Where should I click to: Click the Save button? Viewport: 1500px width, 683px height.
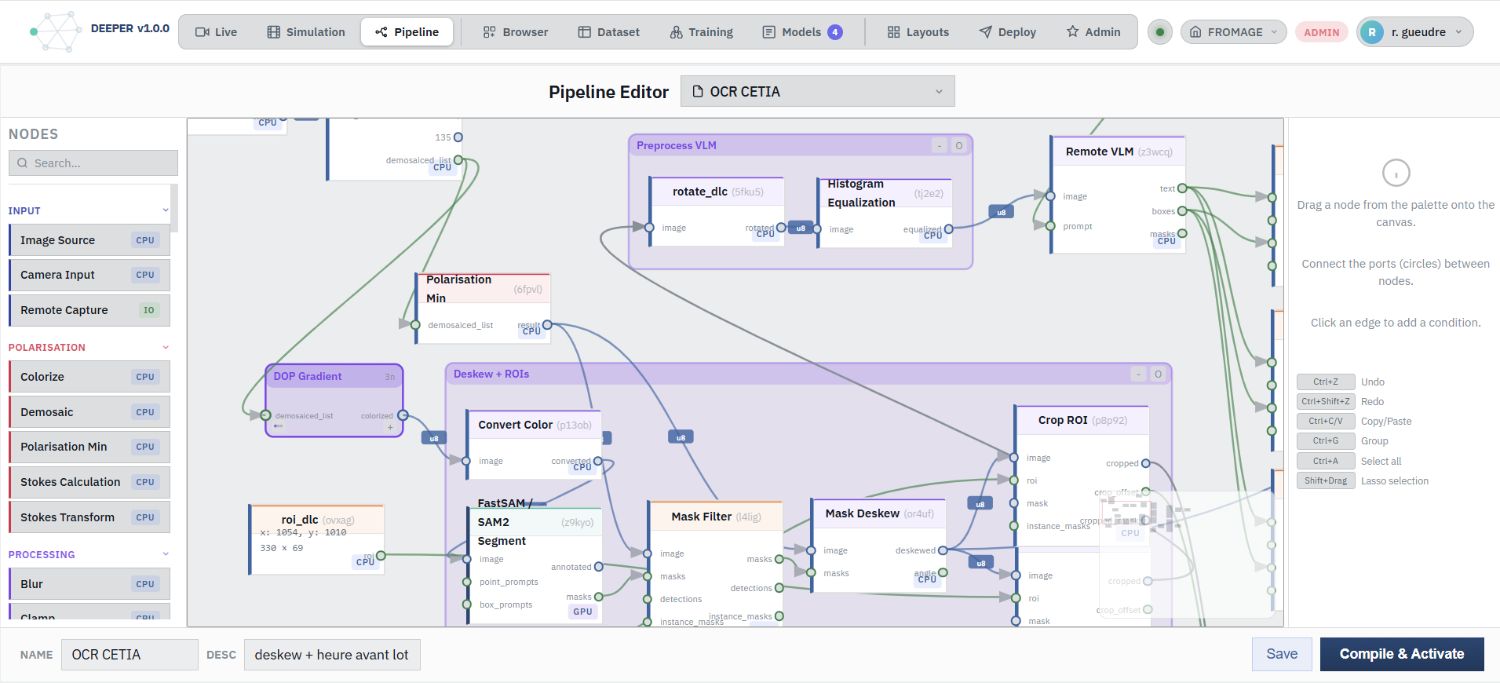pyautogui.click(x=1281, y=654)
